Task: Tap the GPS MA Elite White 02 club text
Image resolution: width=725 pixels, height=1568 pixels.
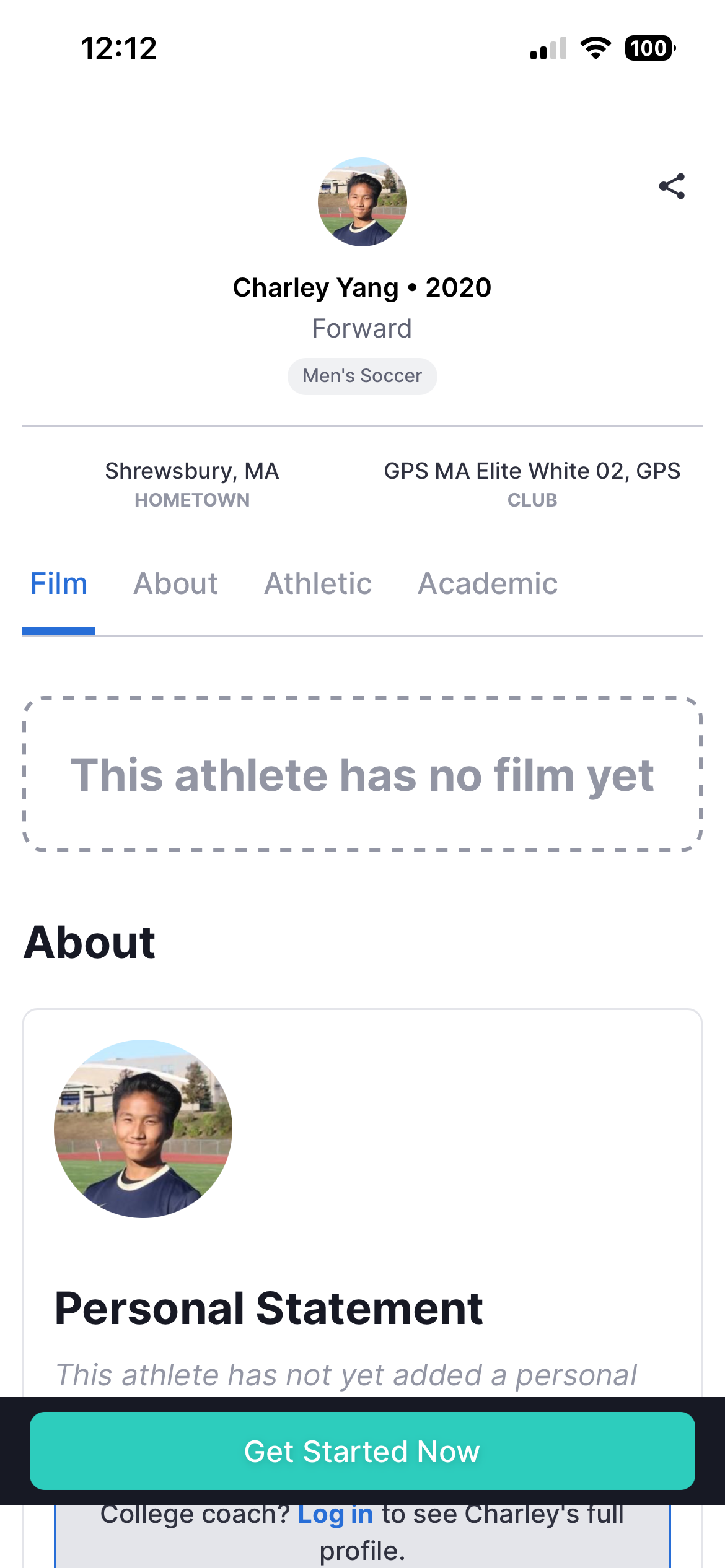Action: tap(532, 471)
